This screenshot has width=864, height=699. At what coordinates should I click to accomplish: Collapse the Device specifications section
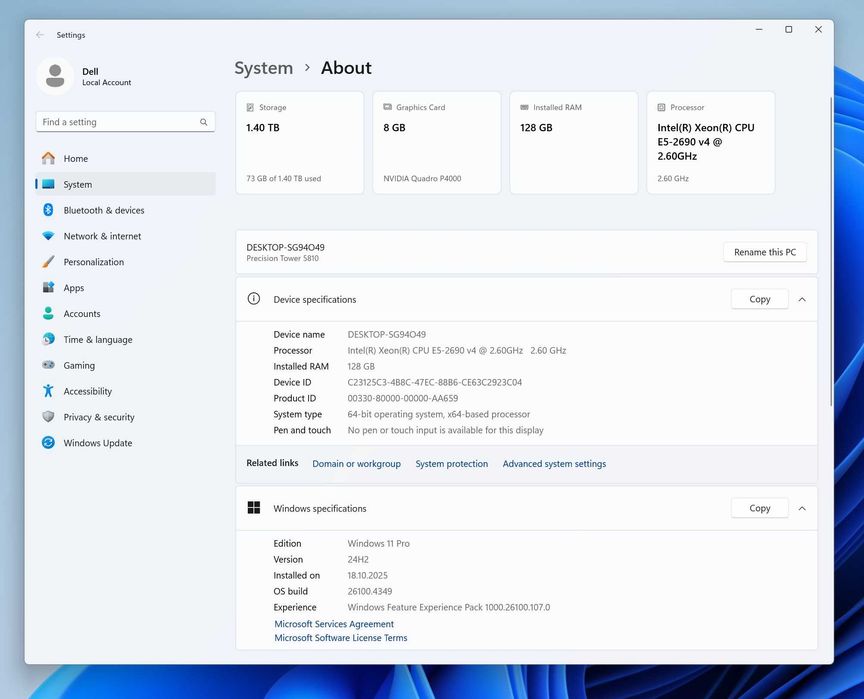pyautogui.click(x=802, y=299)
